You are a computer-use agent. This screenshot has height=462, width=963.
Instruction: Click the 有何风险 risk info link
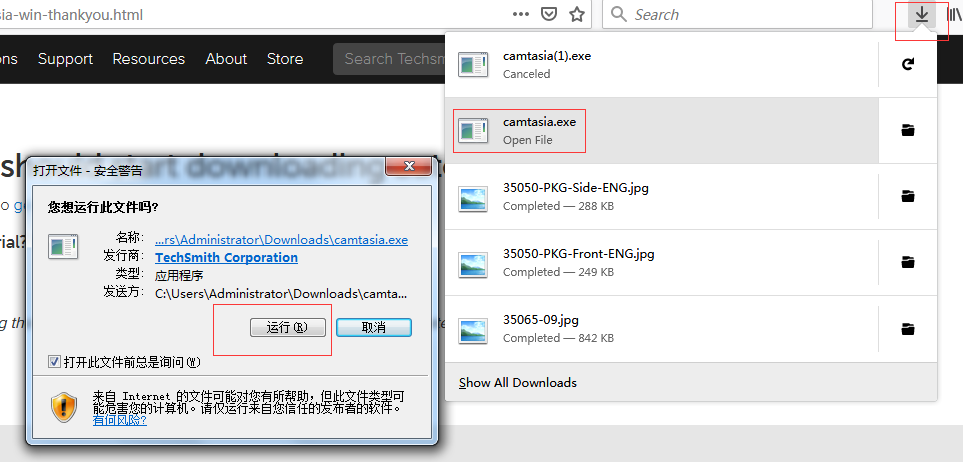(x=119, y=420)
